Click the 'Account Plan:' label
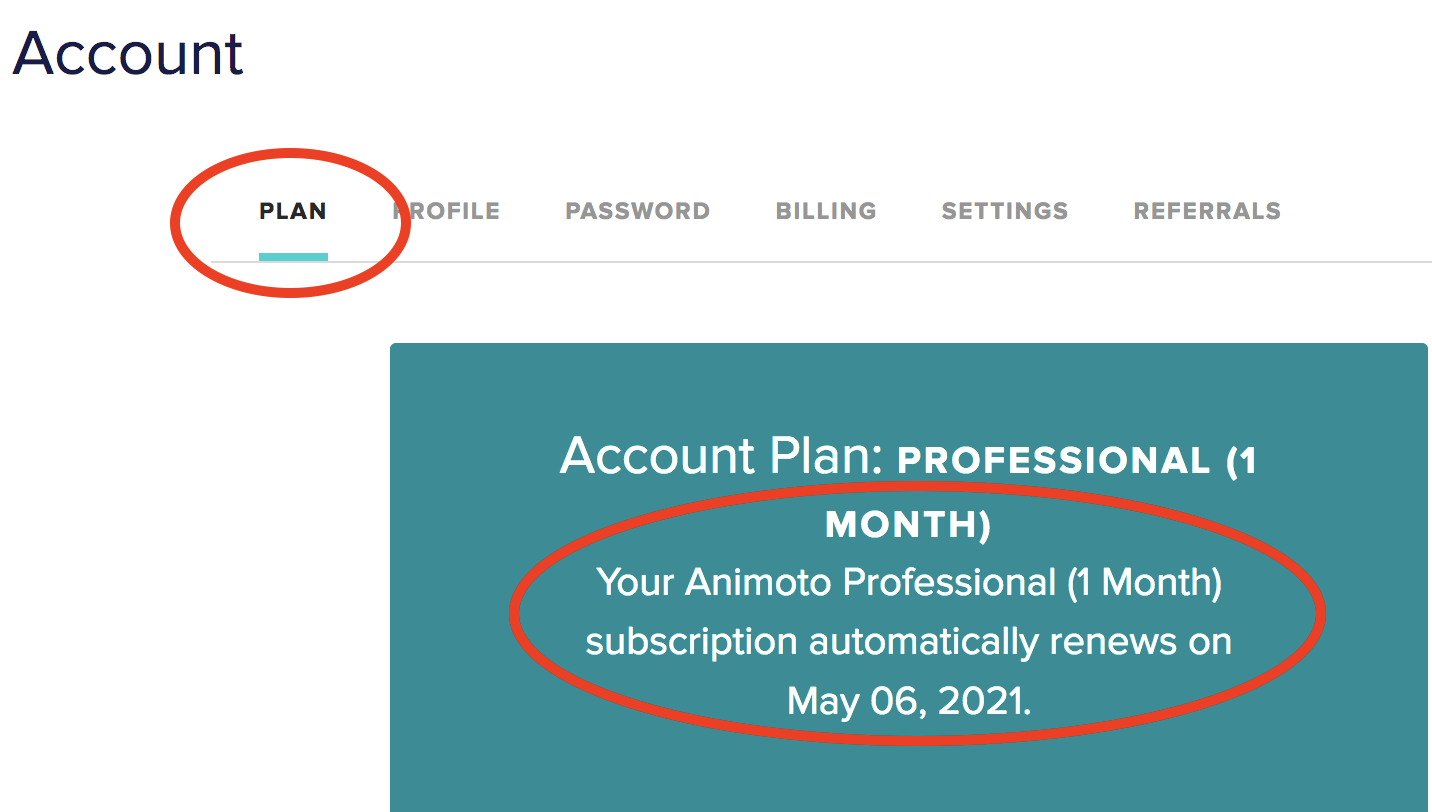 click(723, 456)
